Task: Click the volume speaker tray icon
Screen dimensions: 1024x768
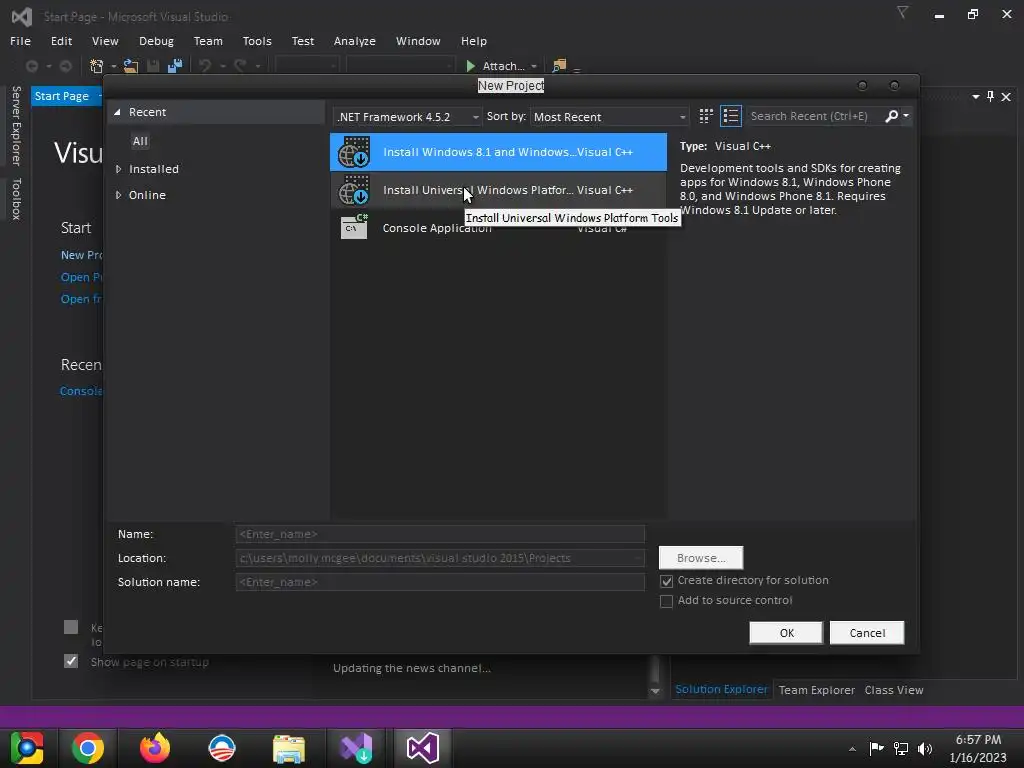Action: coord(925,748)
